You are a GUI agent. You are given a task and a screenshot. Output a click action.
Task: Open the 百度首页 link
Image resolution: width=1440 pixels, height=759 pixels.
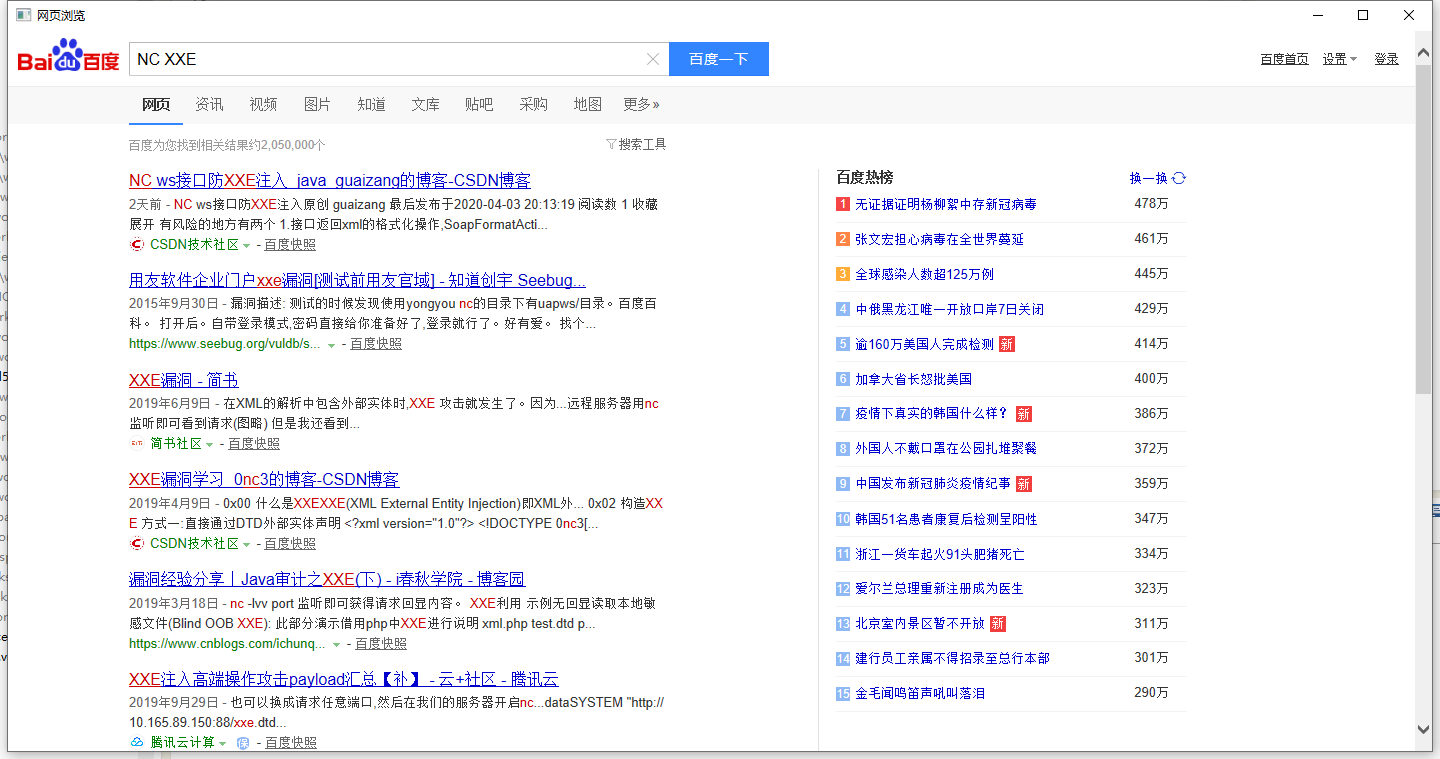coord(1284,59)
